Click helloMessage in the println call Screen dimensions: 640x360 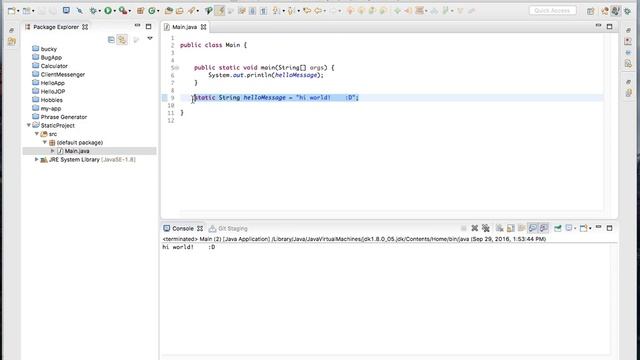pyautogui.click(x=296, y=75)
